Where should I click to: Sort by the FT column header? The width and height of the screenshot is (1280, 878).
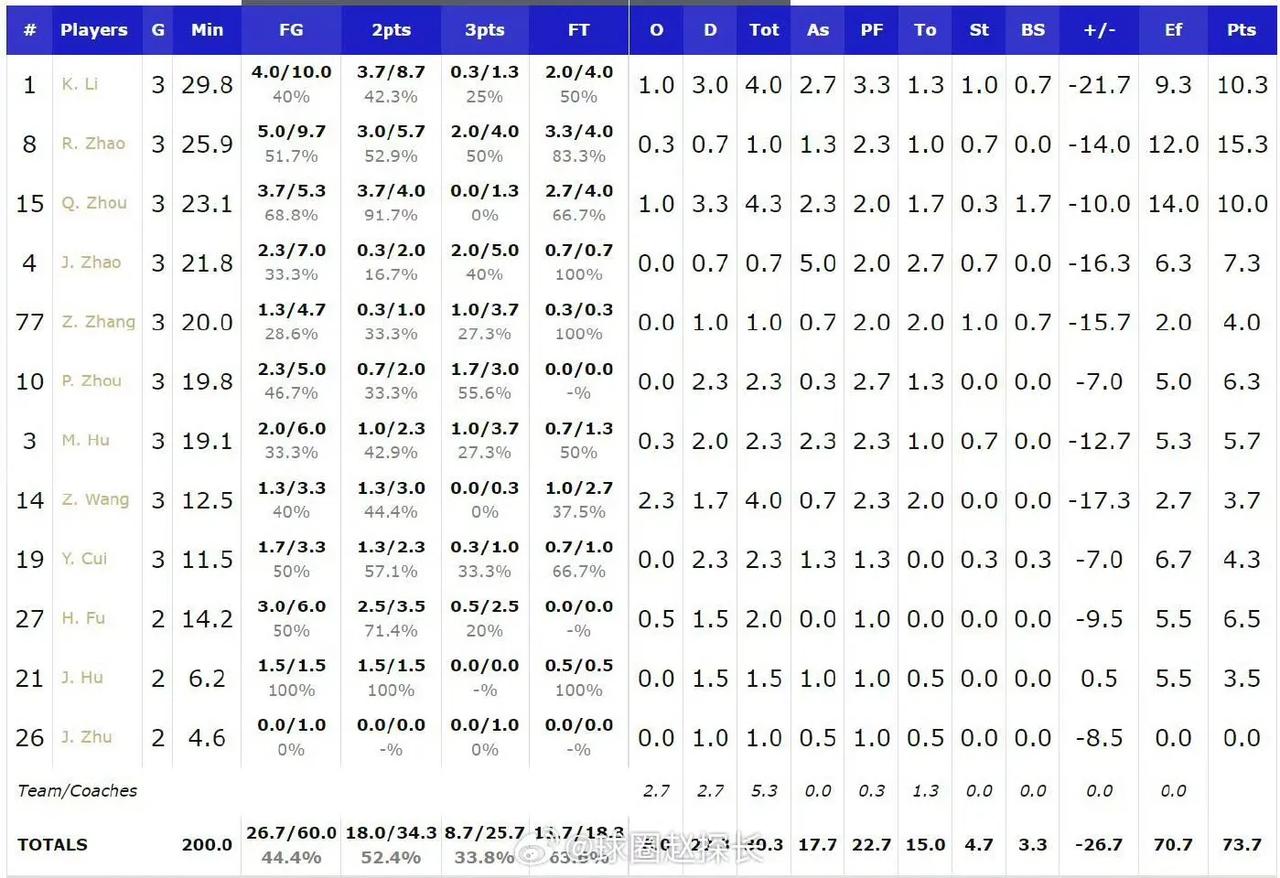point(579,30)
